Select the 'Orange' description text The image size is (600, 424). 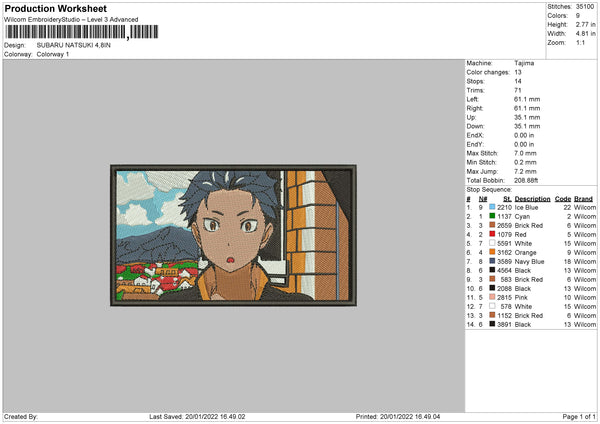[525, 253]
